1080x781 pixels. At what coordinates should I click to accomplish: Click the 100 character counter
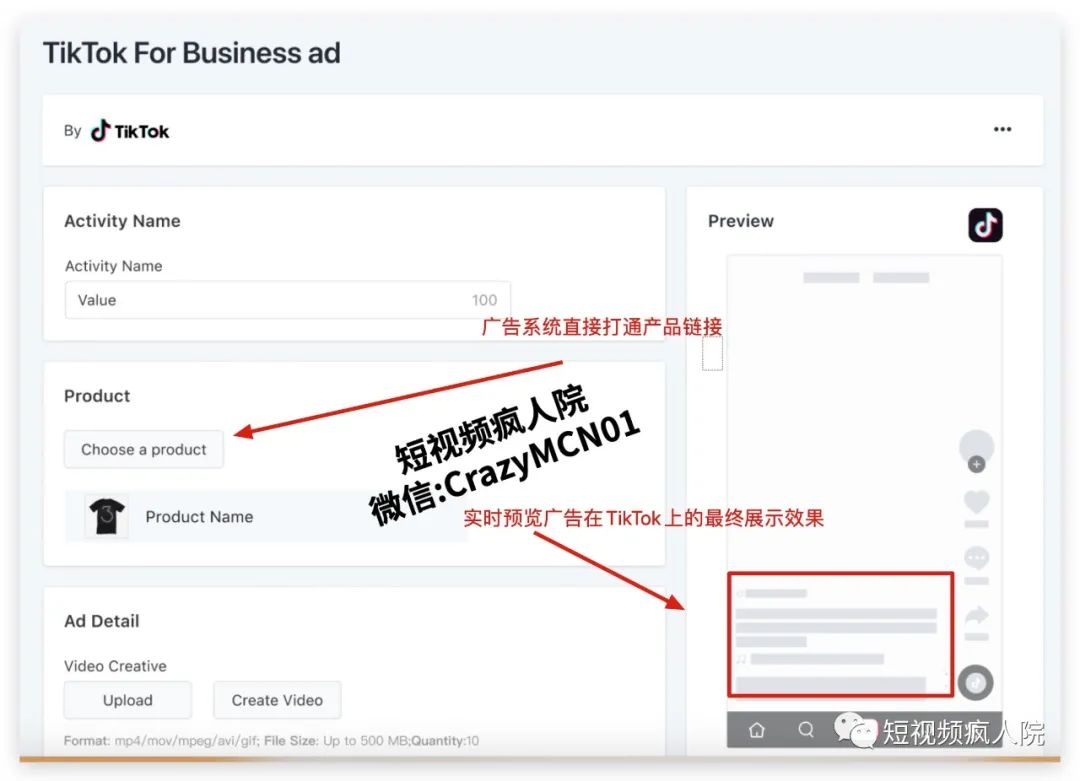(x=484, y=300)
